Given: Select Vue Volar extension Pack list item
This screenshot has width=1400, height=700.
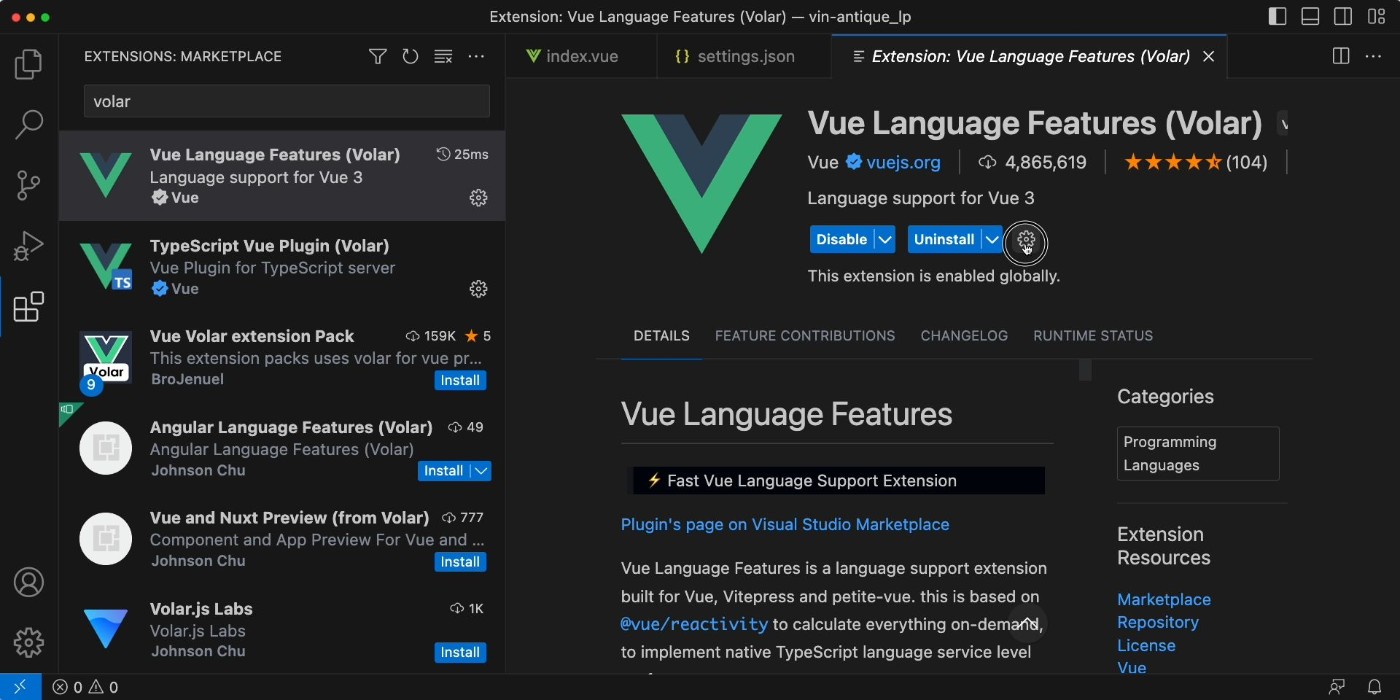Looking at the screenshot, I should click(x=282, y=358).
